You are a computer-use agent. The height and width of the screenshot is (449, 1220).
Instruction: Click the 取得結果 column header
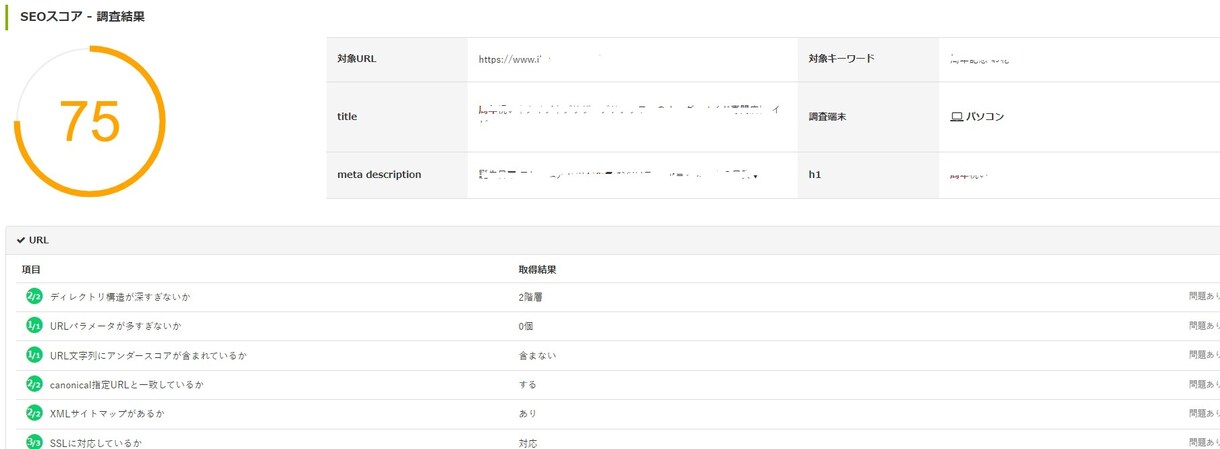[537, 270]
